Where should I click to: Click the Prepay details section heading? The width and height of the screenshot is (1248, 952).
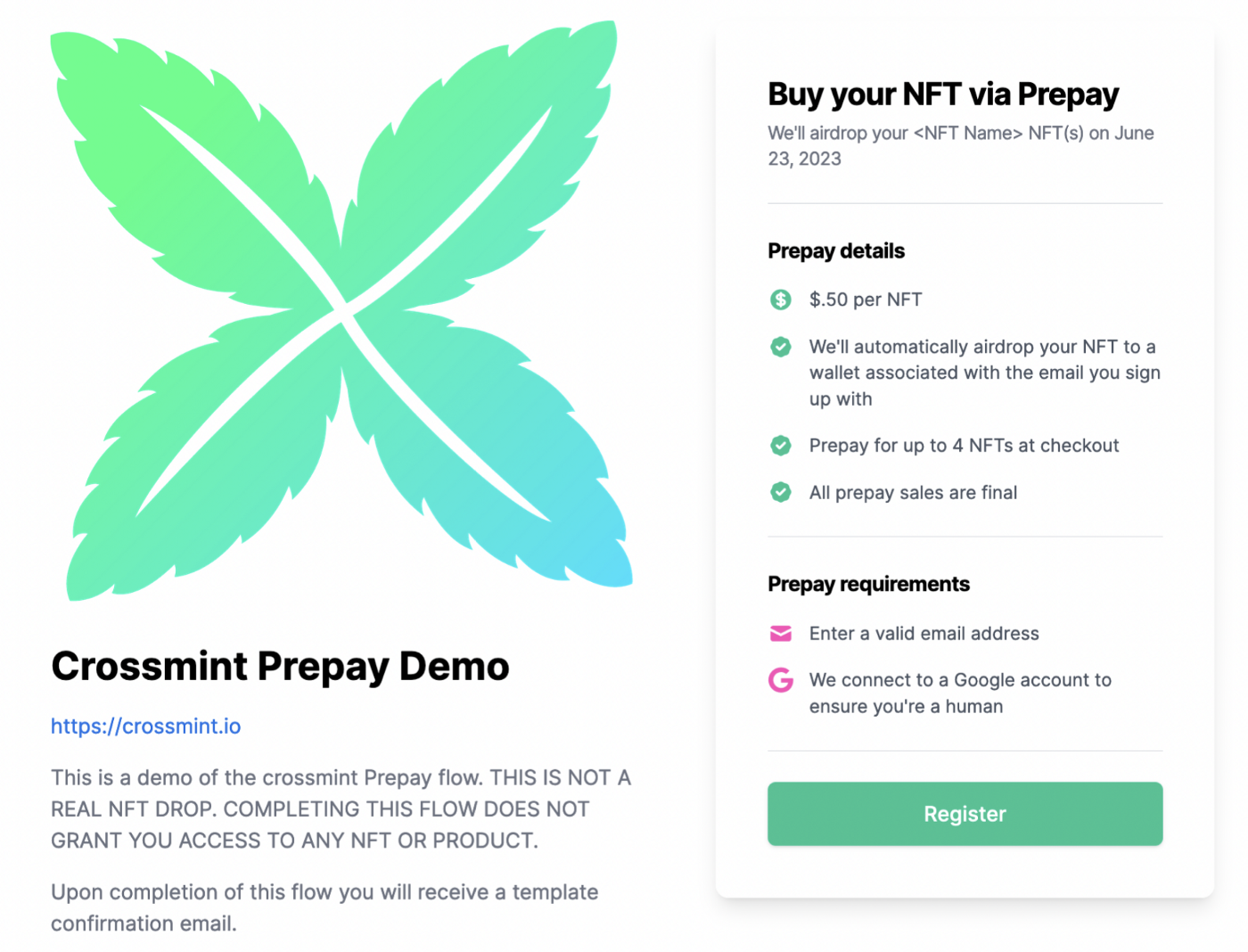(835, 251)
